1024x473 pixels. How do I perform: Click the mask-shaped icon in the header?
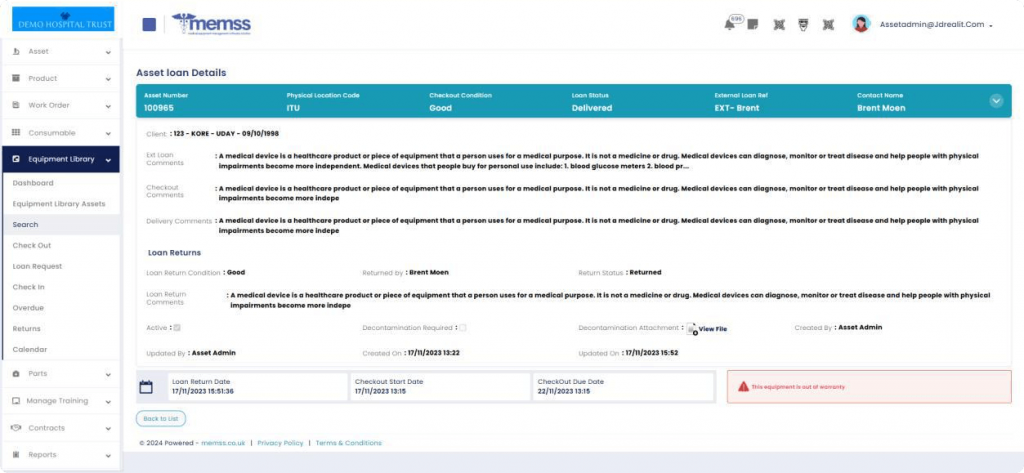tap(803, 25)
